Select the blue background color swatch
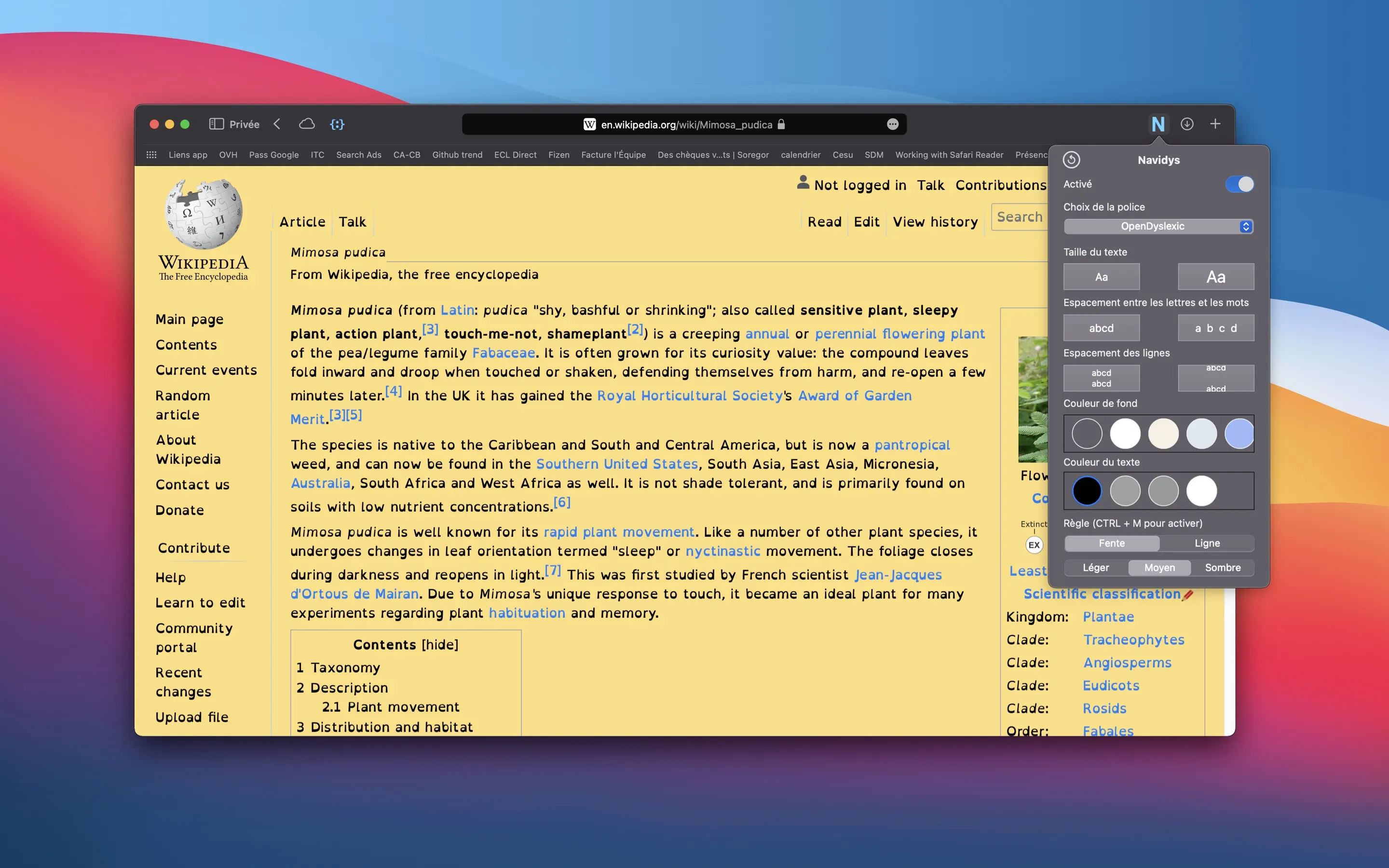Screen dimensions: 1389x868 (x=1239, y=434)
